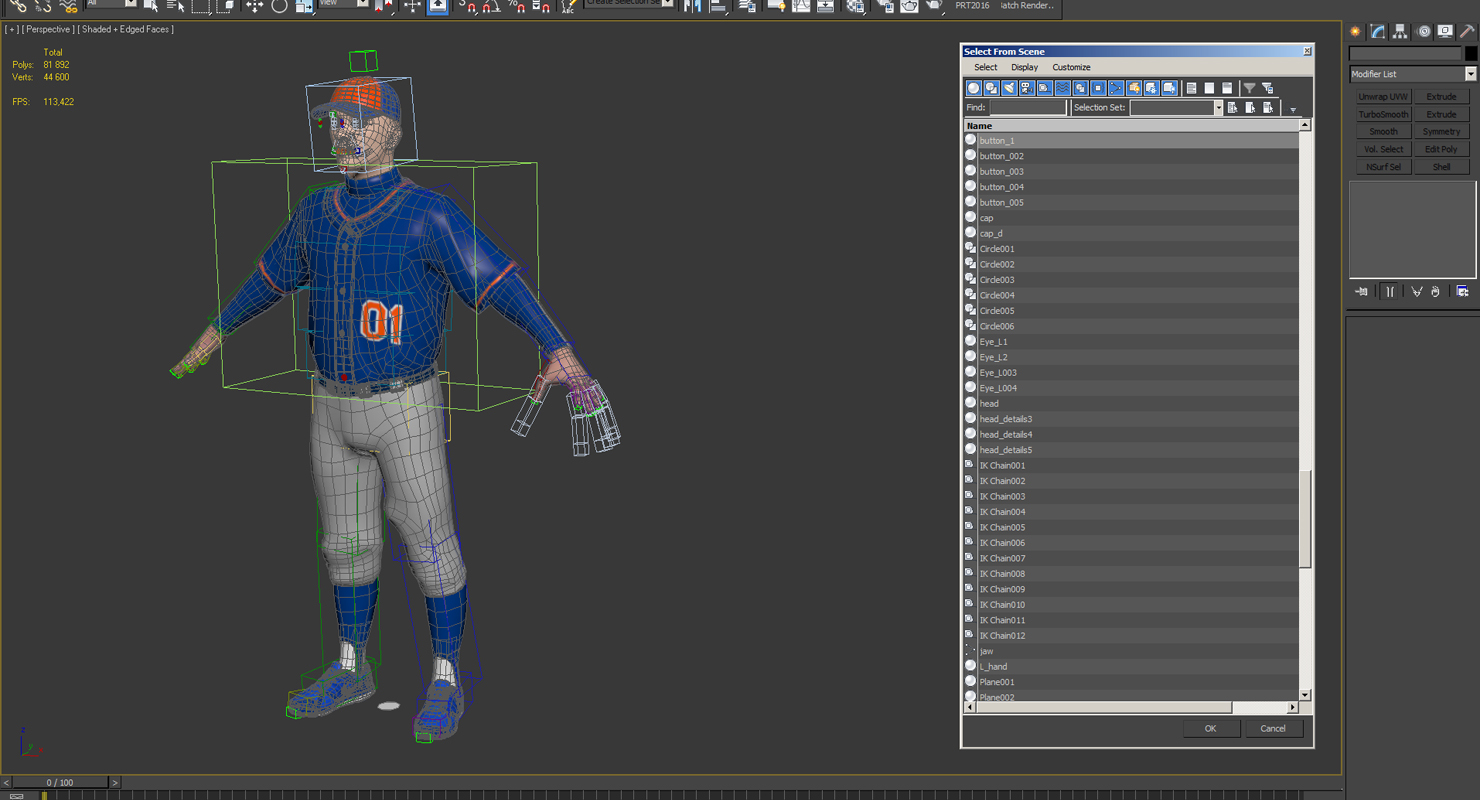Expand the small arrow options right of Selection Set icons
This screenshot has height=800, width=1480.
click(x=1293, y=110)
